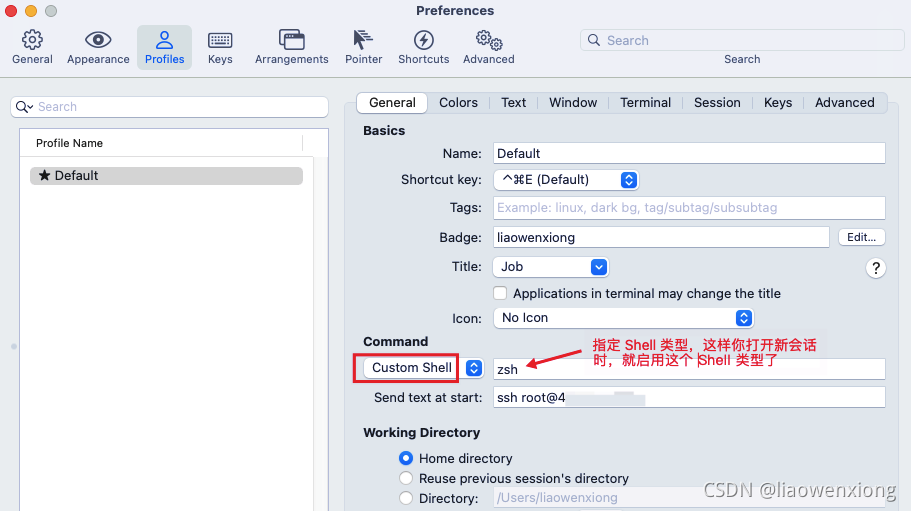Open the Pointer preferences pane

click(364, 48)
